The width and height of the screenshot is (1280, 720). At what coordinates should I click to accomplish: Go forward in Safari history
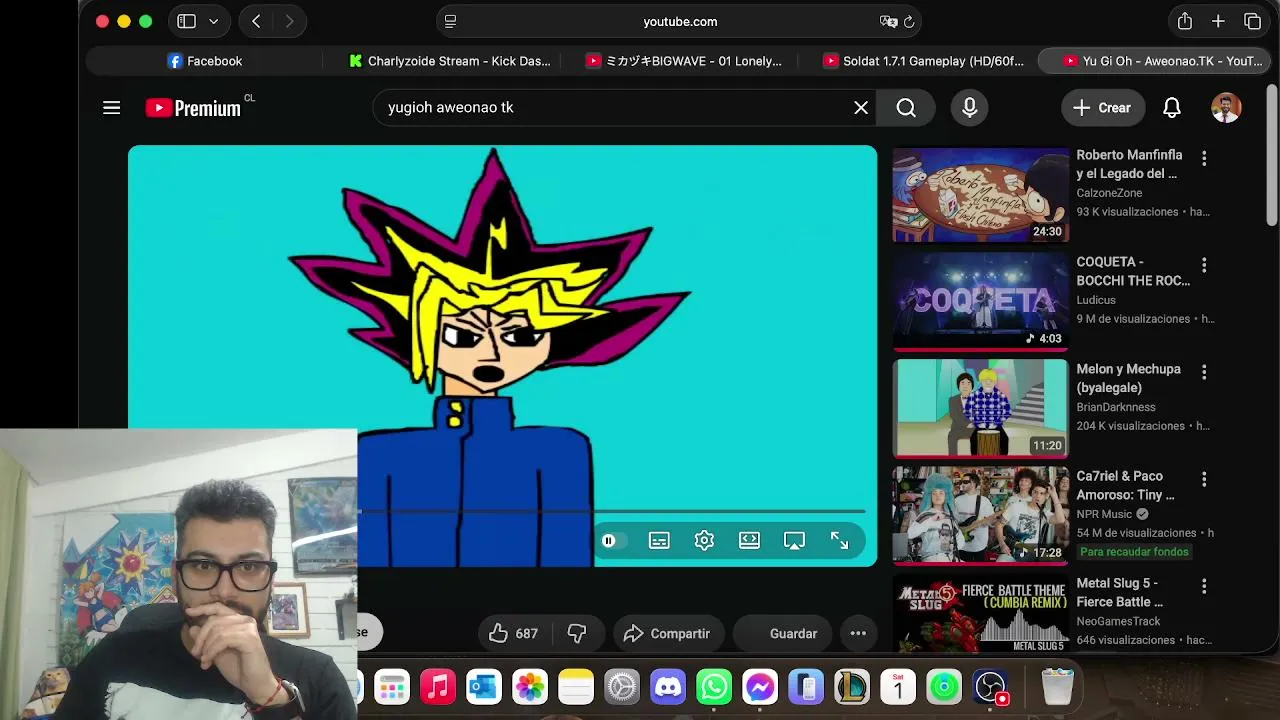(289, 21)
